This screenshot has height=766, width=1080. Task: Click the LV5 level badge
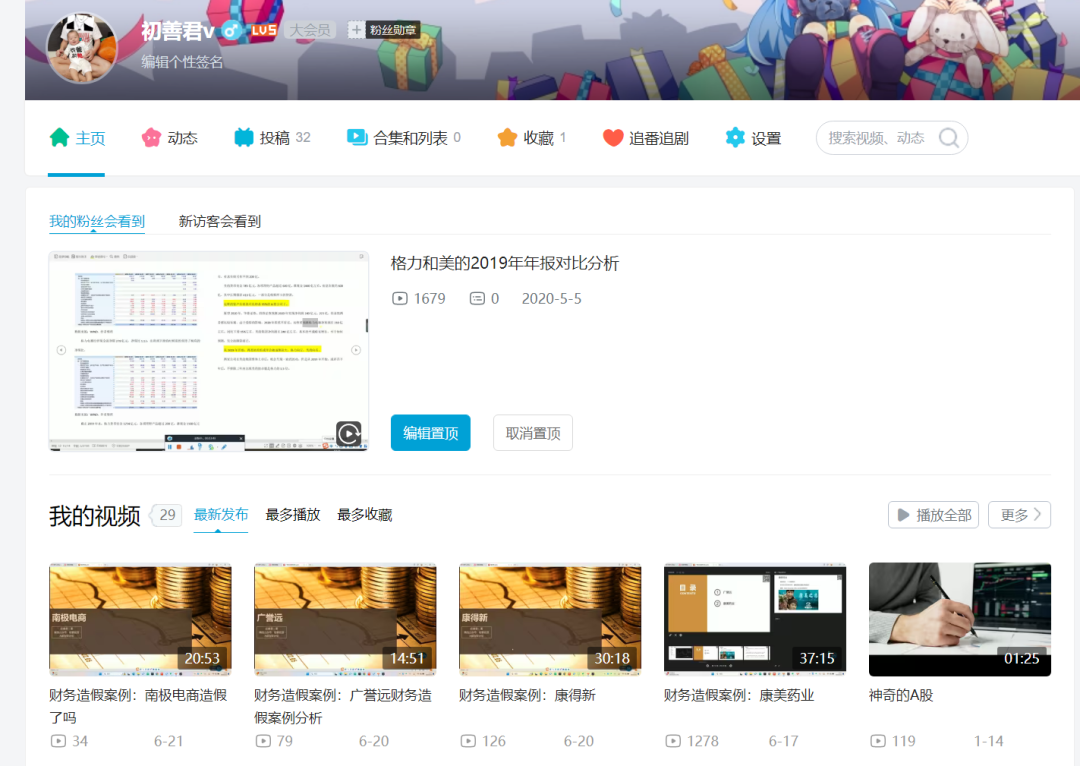click(x=264, y=30)
